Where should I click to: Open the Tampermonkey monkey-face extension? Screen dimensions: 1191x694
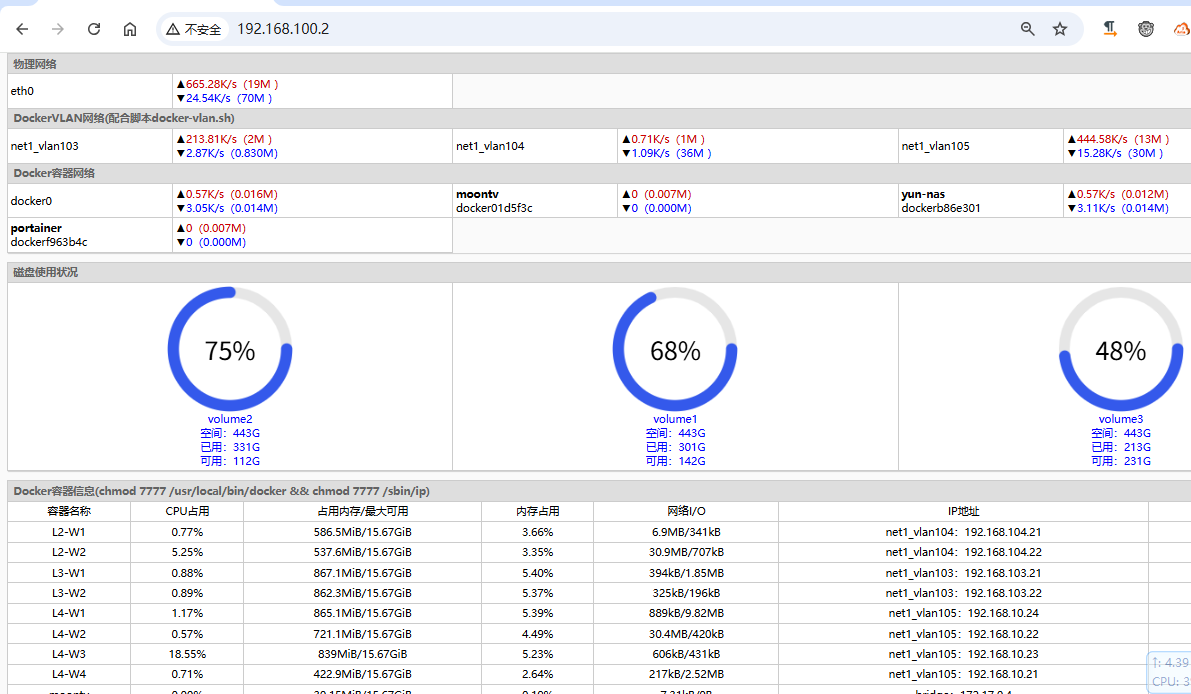click(x=1146, y=29)
